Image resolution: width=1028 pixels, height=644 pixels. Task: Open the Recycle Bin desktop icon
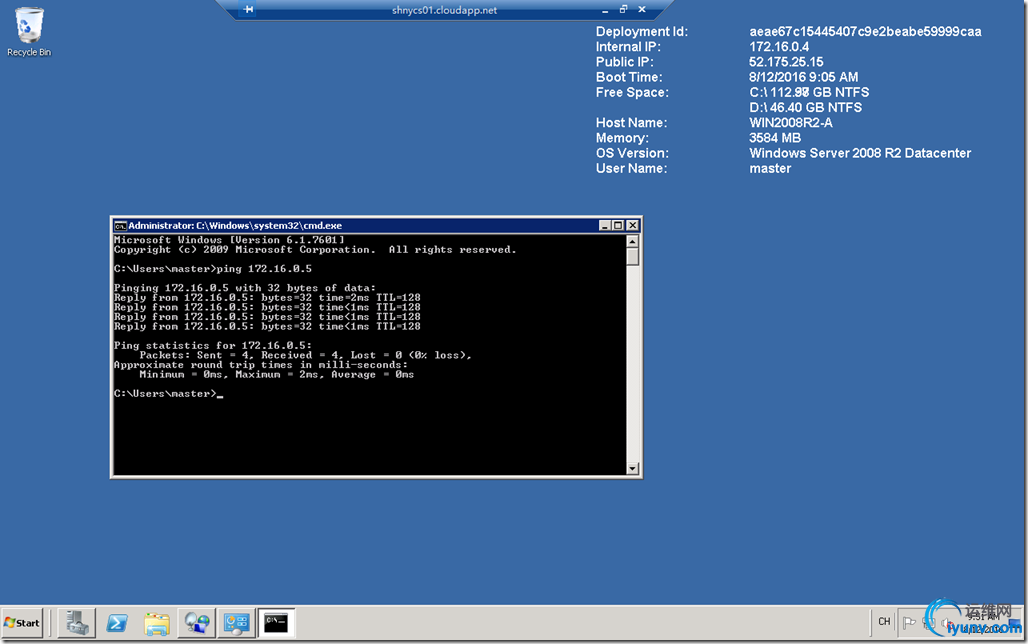[x=29, y=31]
